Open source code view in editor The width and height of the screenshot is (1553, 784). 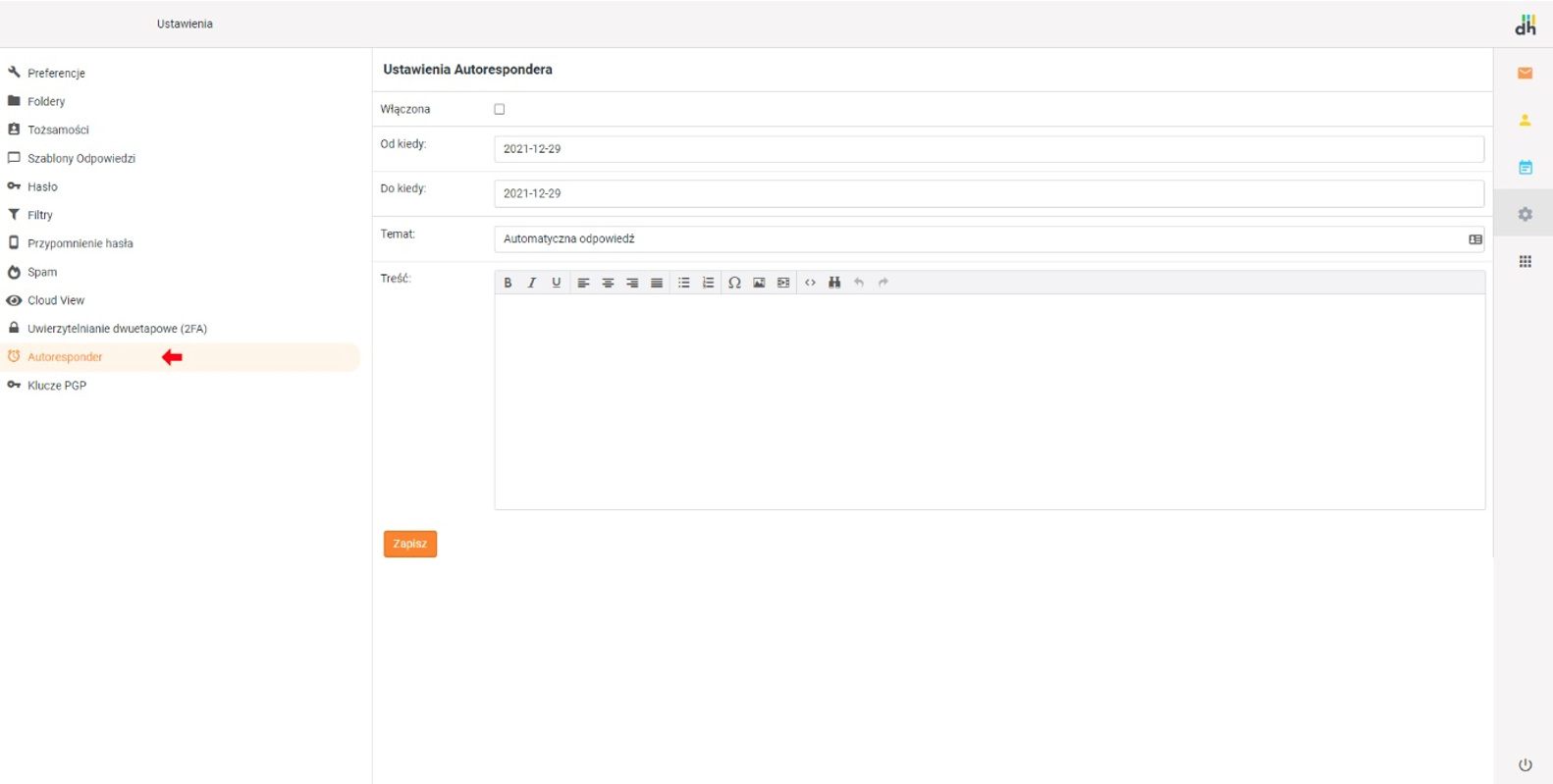pyautogui.click(x=810, y=283)
